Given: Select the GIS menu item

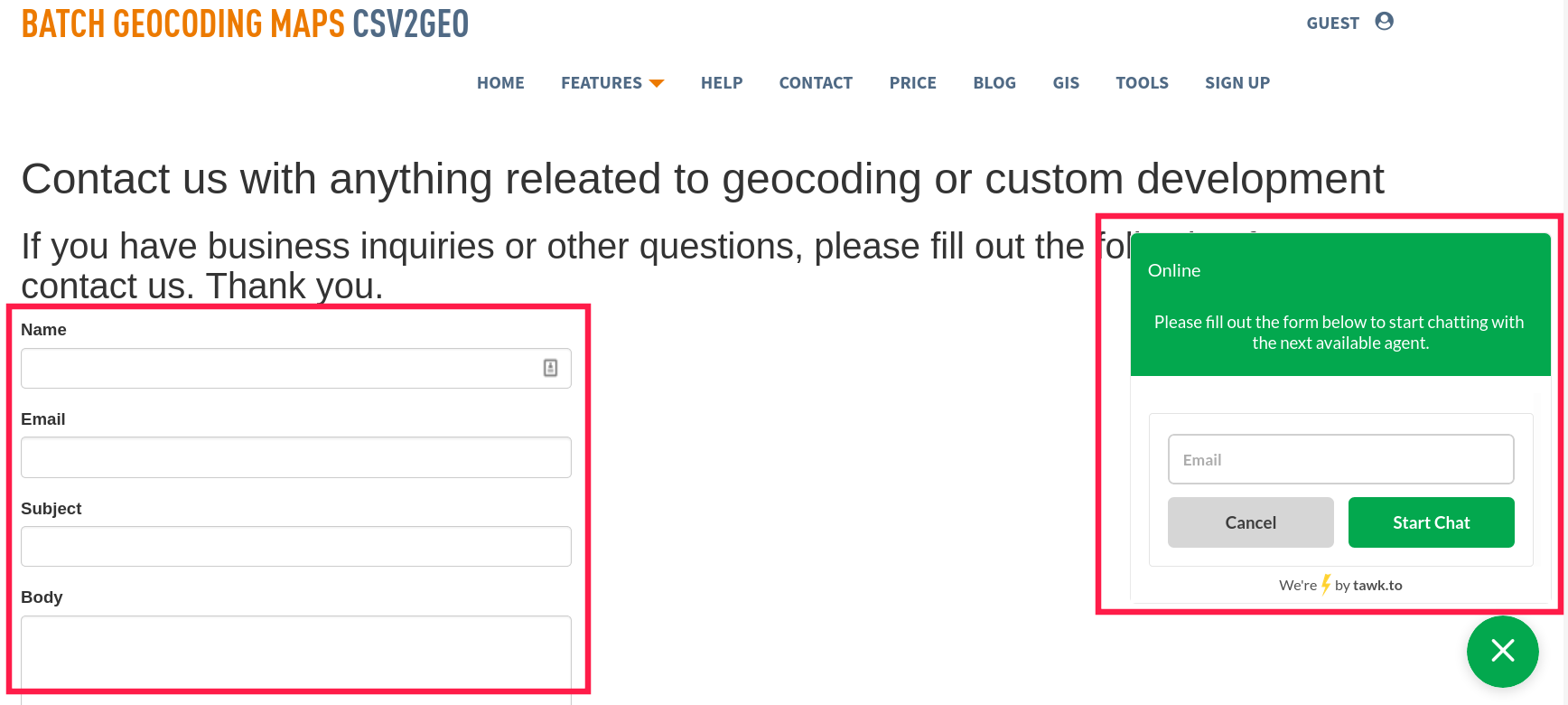Looking at the screenshot, I should tap(1066, 83).
